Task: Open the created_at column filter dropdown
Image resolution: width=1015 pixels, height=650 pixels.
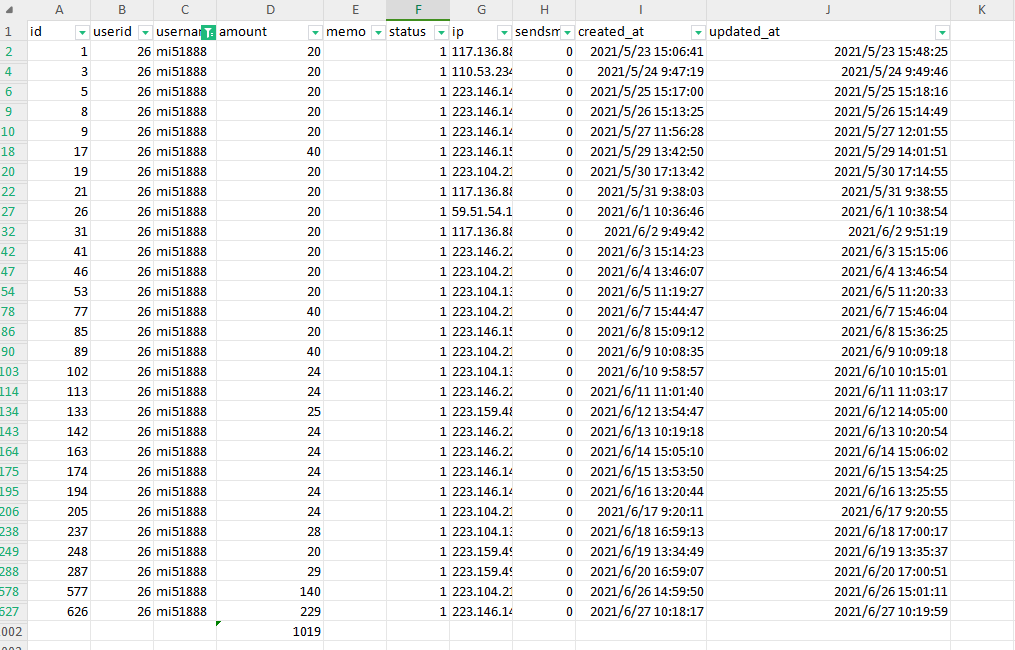Action: (x=698, y=32)
